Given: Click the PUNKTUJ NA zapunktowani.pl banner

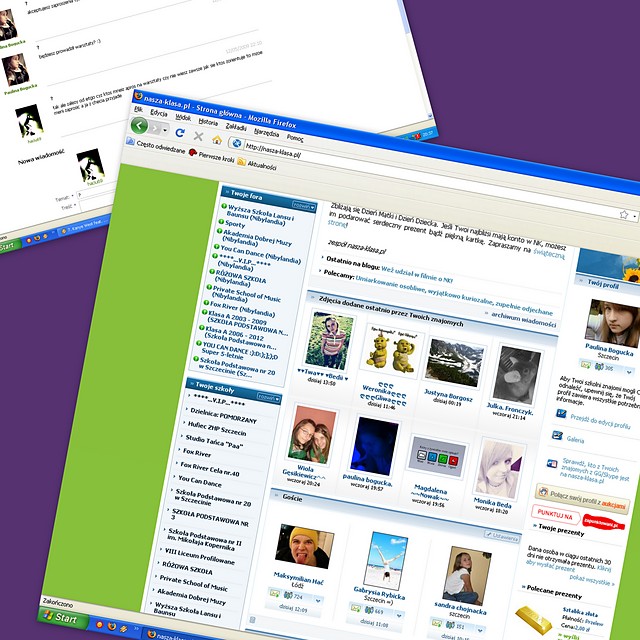Looking at the screenshot, I should (x=578, y=519).
